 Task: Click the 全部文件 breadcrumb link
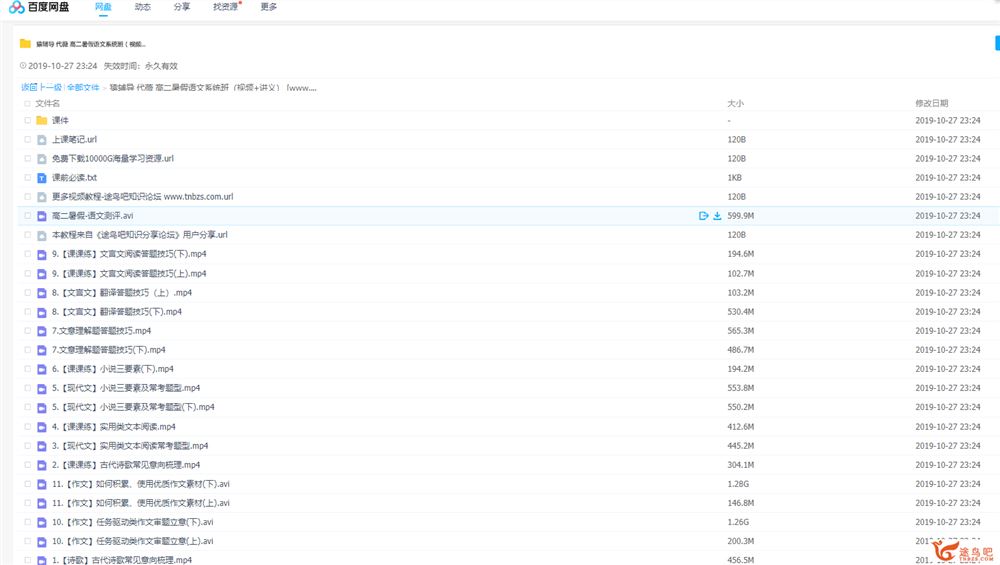tap(83, 87)
